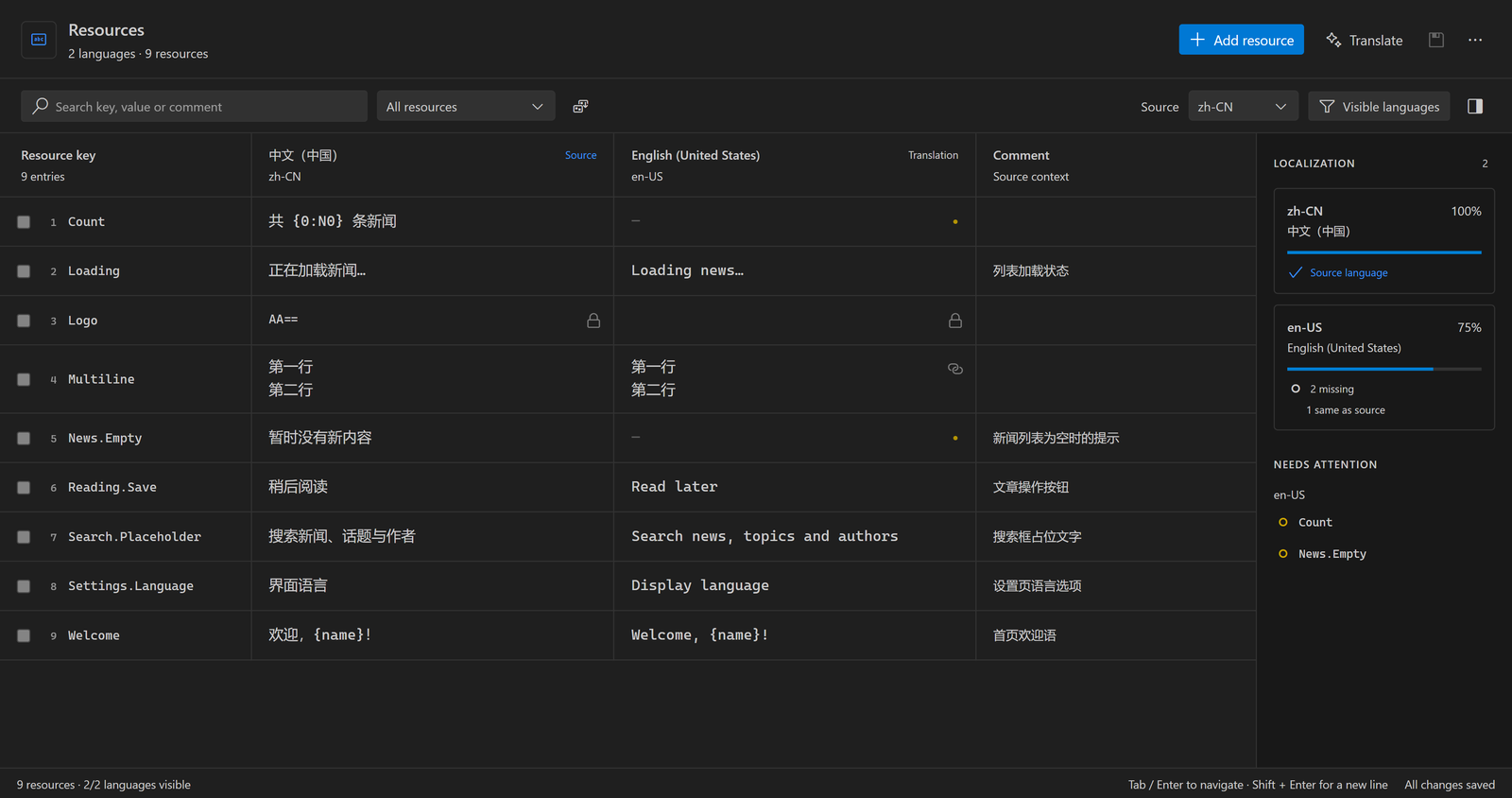The height and width of the screenshot is (798, 1512).
Task: Click the 'Read later' translation cell
Action: point(795,487)
